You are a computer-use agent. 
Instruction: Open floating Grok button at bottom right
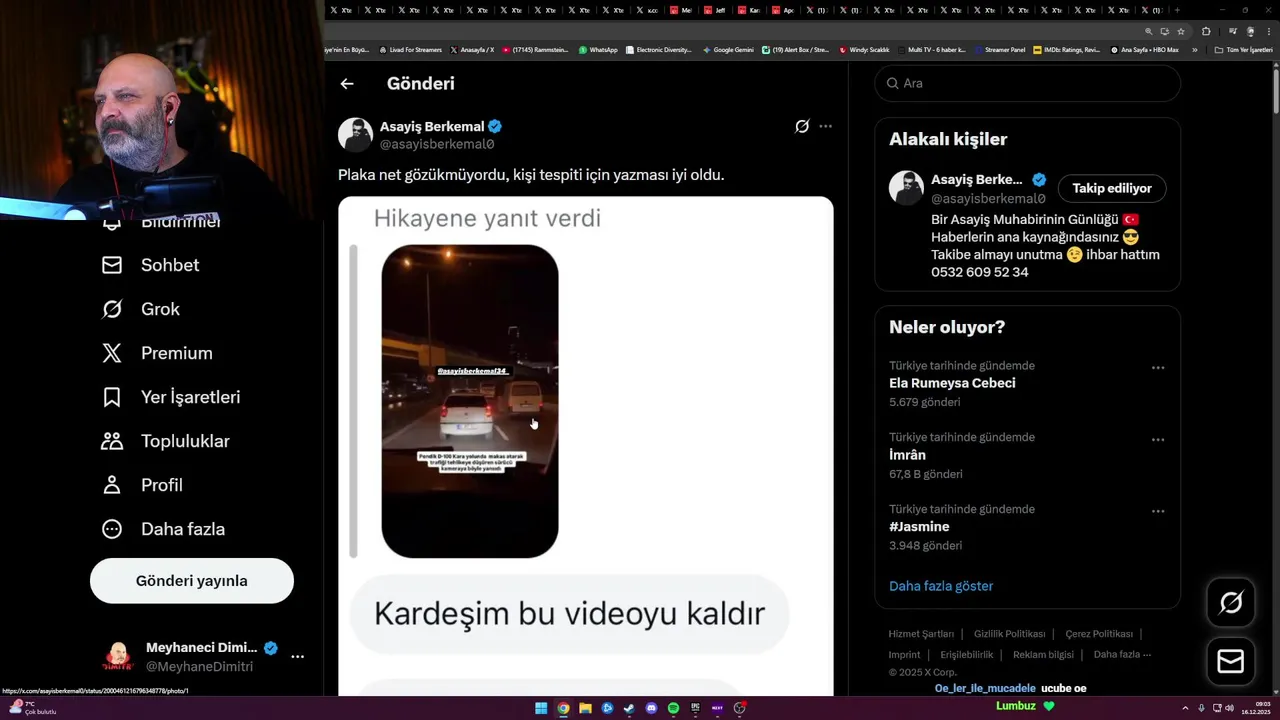coord(1231,603)
